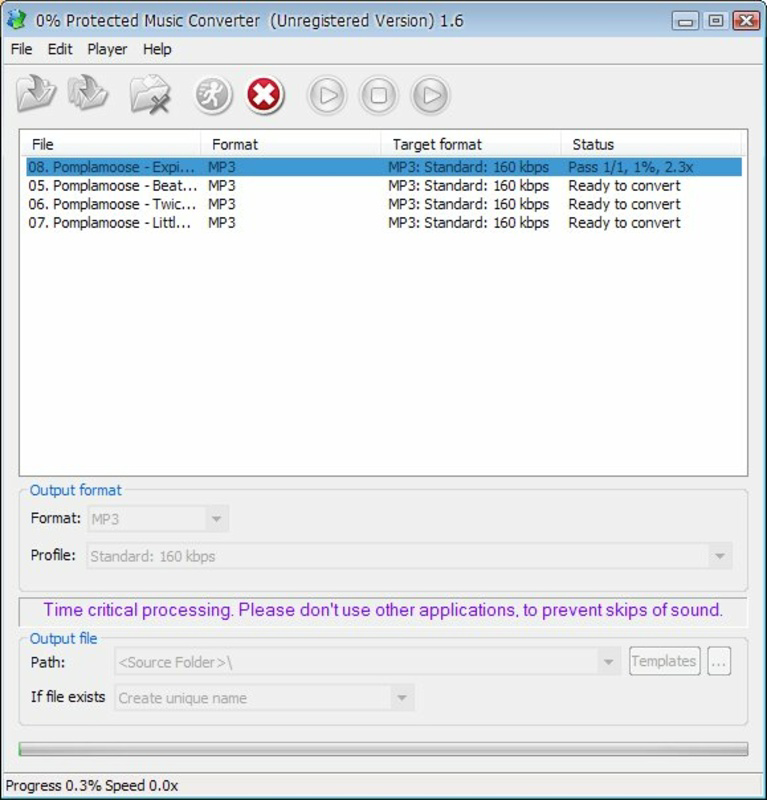The width and height of the screenshot is (767, 800).
Task: Click the Add files folder icon
Action: pos(35,94)
